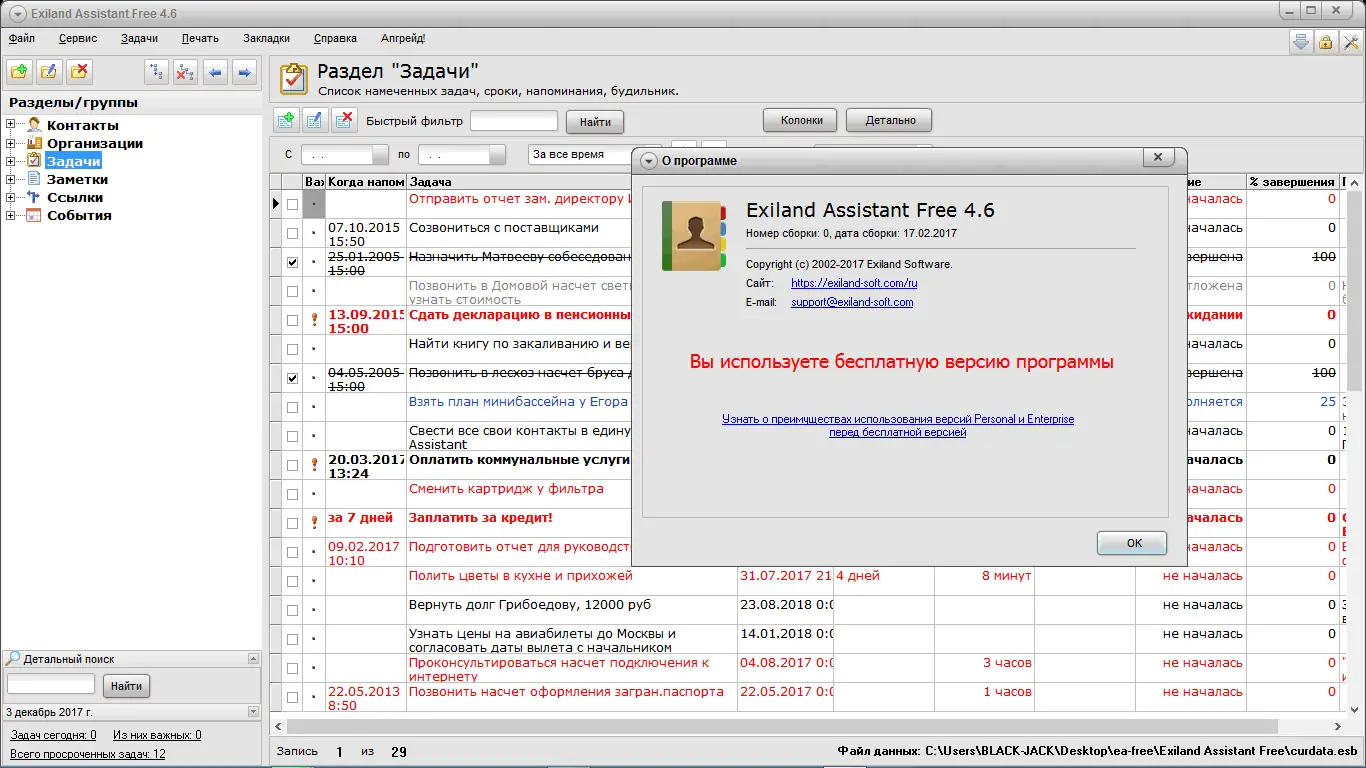Go forward with the blue right arrow

(x=244, y=72)
